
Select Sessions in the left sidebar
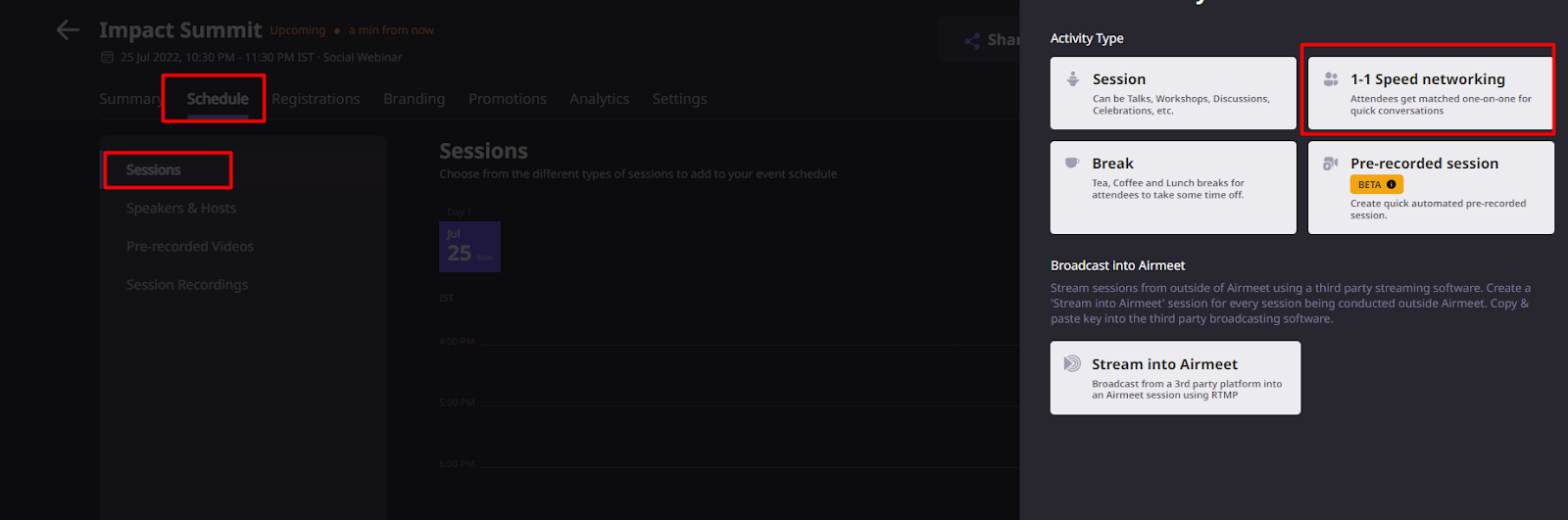point(154,170)
